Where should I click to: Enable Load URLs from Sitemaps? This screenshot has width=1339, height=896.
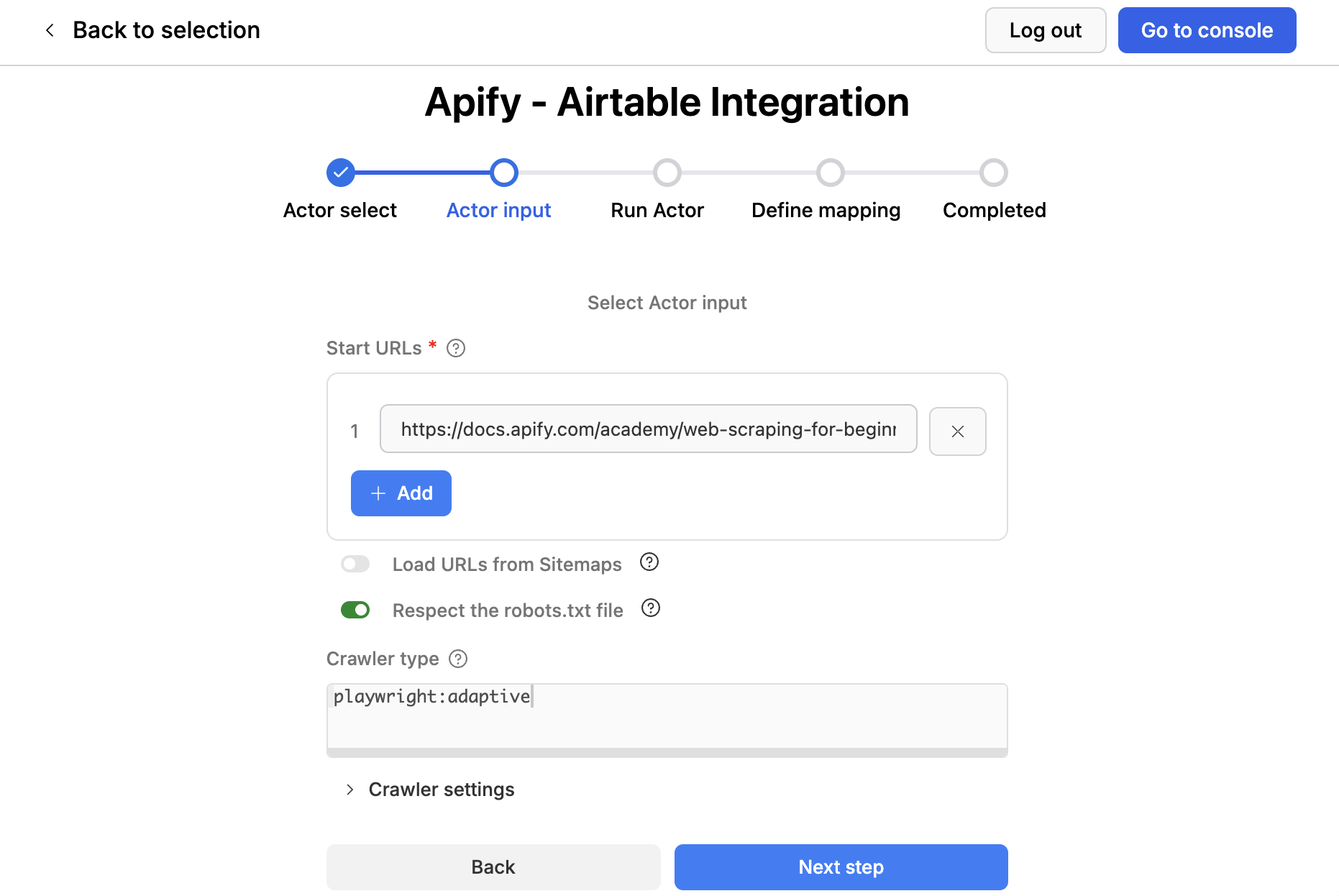[355, 563]
